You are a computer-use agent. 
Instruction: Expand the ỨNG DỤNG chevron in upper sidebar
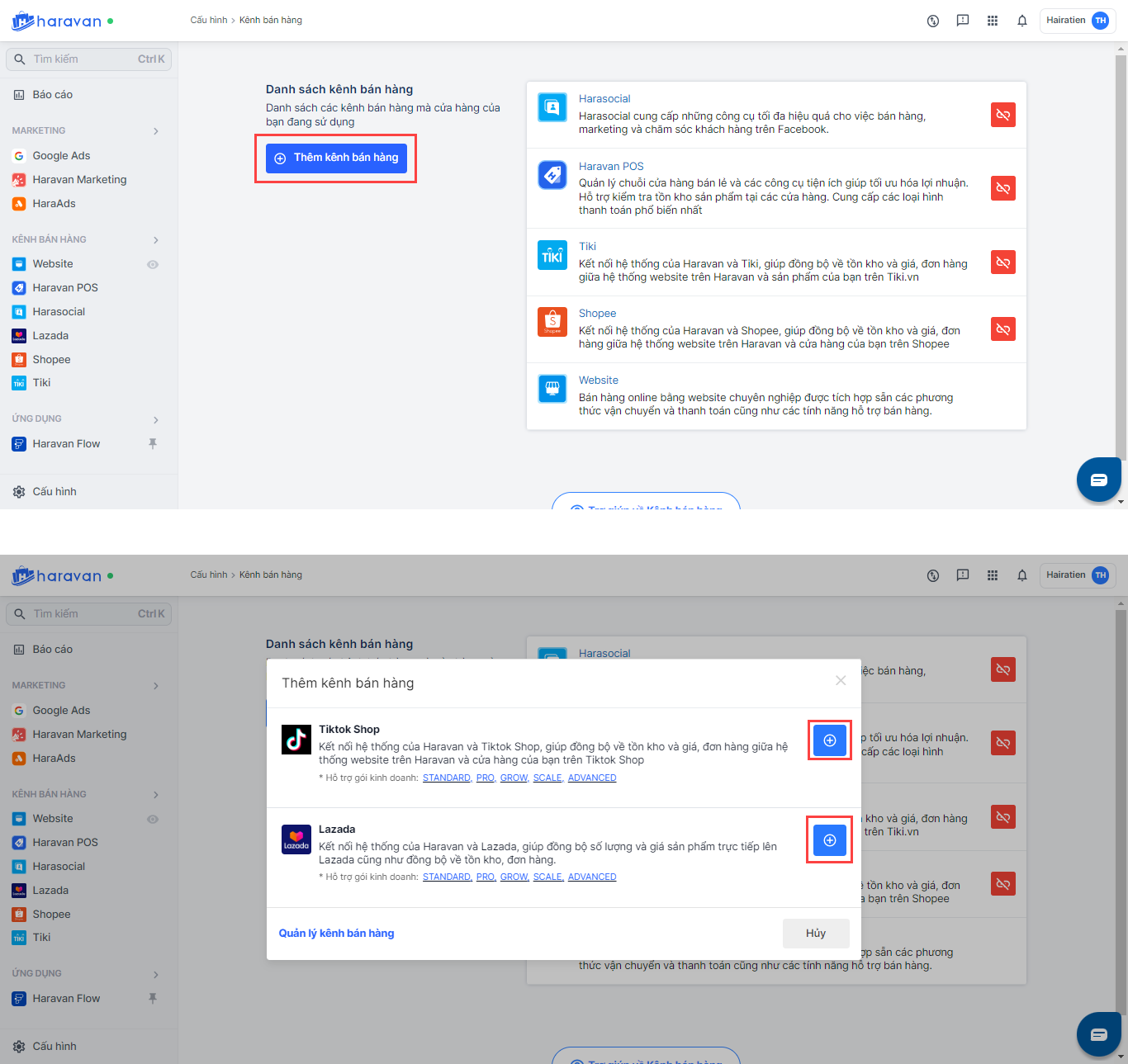tap(156, 420)
